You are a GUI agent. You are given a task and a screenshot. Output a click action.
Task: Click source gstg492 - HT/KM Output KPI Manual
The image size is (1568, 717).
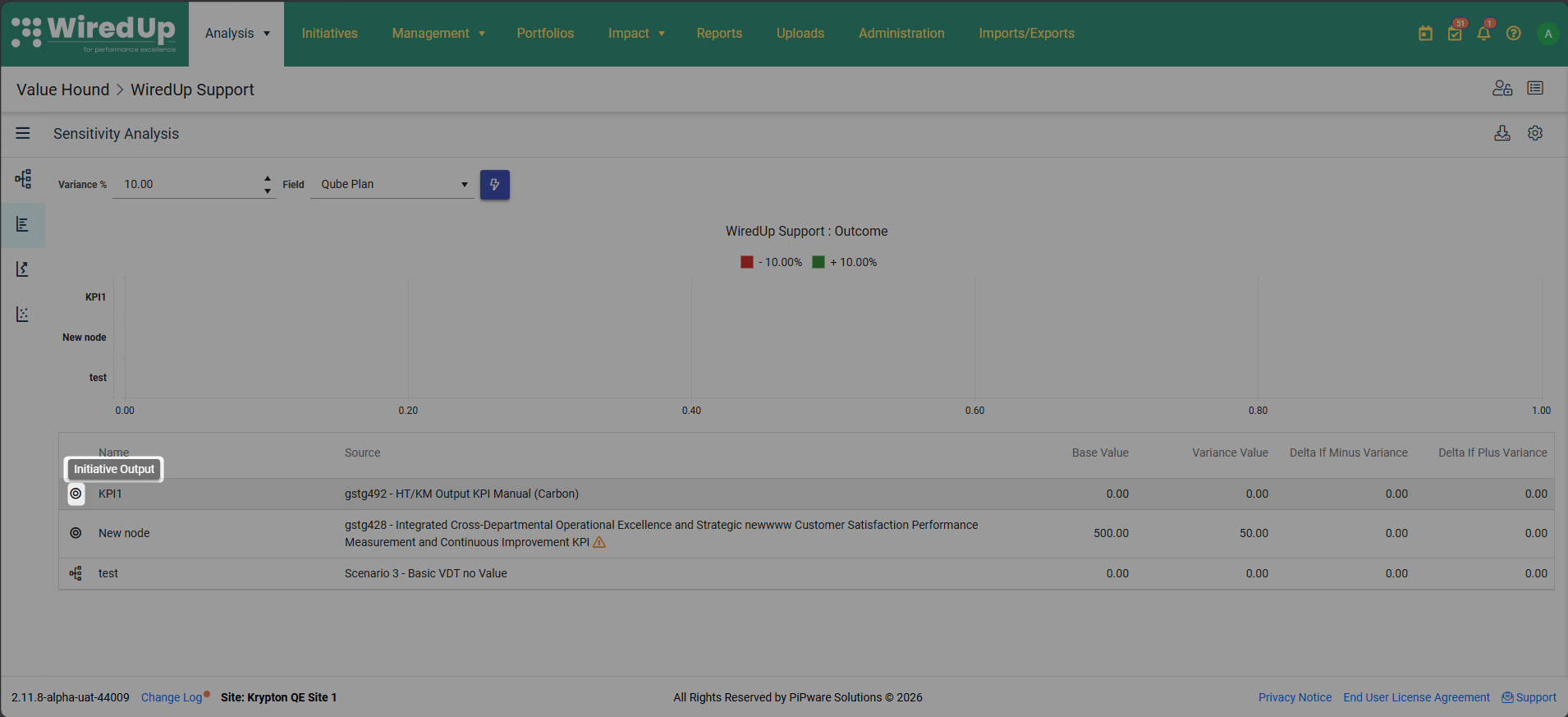coord(461,494)
